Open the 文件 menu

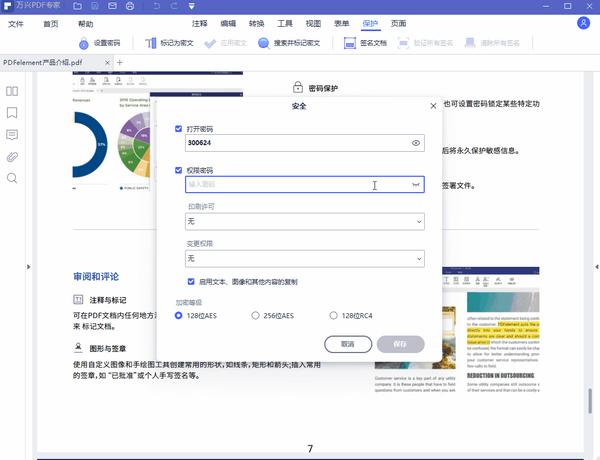pyautogui.click(x=16, y=24)
